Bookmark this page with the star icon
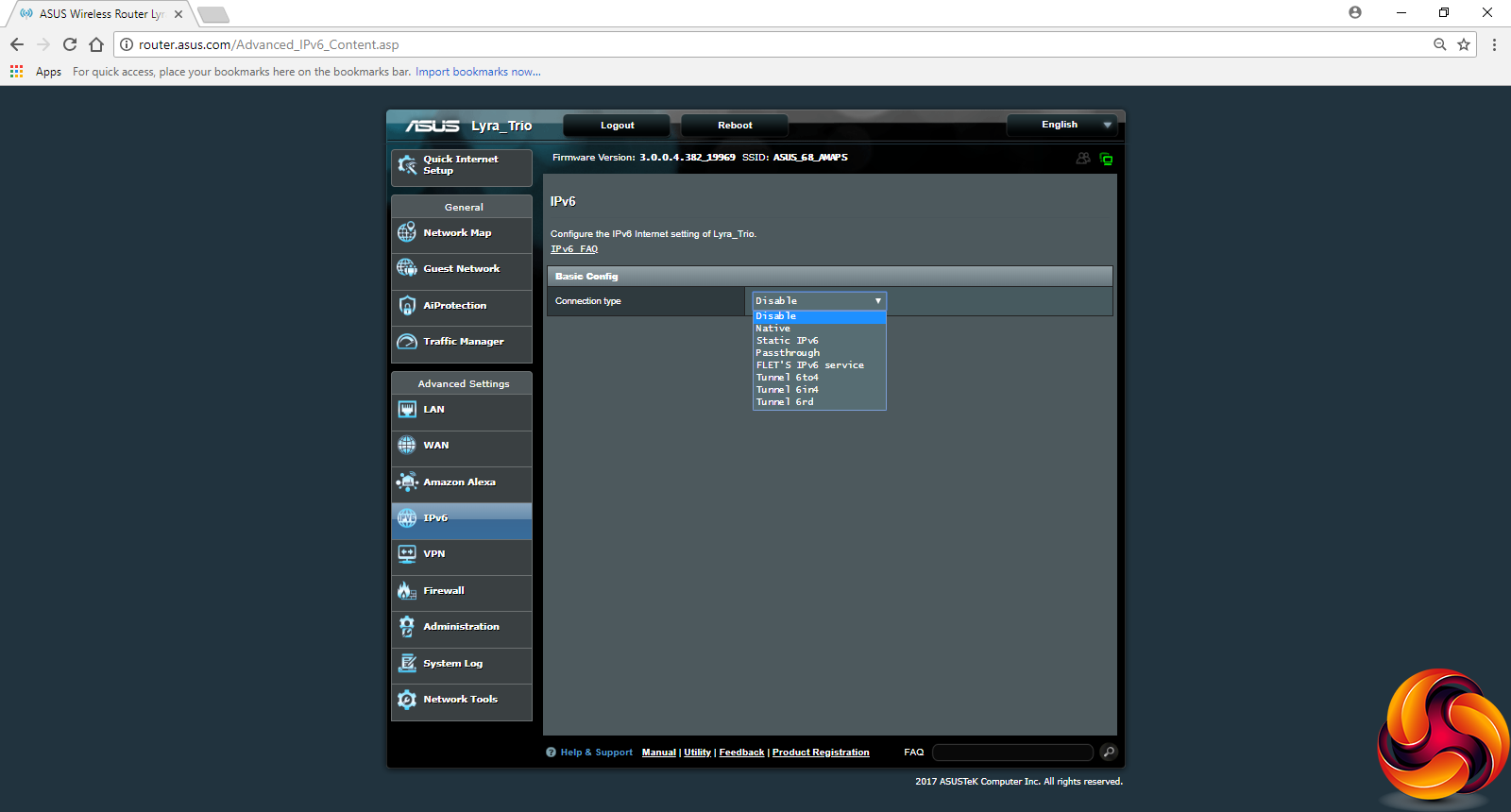This screenshot has width=1511, height=812. click(1464, 44)
